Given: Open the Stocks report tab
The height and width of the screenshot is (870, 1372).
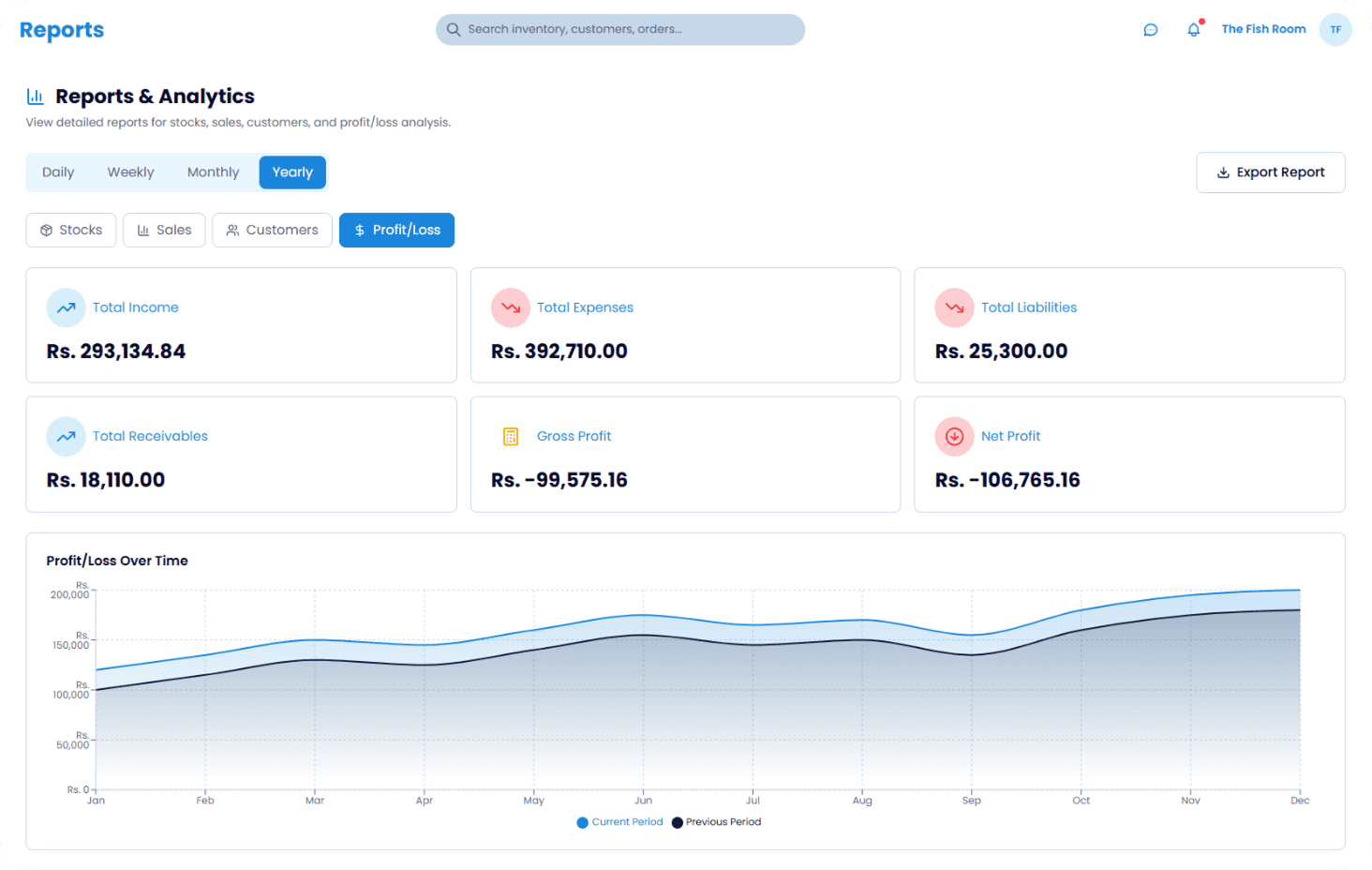Looking at the screenshot, I should click(71, 230).
